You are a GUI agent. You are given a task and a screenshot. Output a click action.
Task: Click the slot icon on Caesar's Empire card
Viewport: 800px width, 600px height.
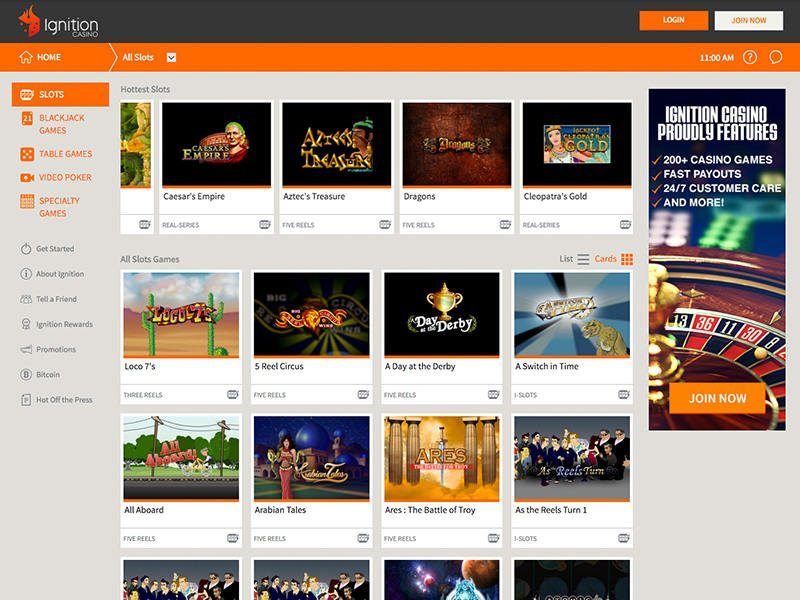(265, 224)
